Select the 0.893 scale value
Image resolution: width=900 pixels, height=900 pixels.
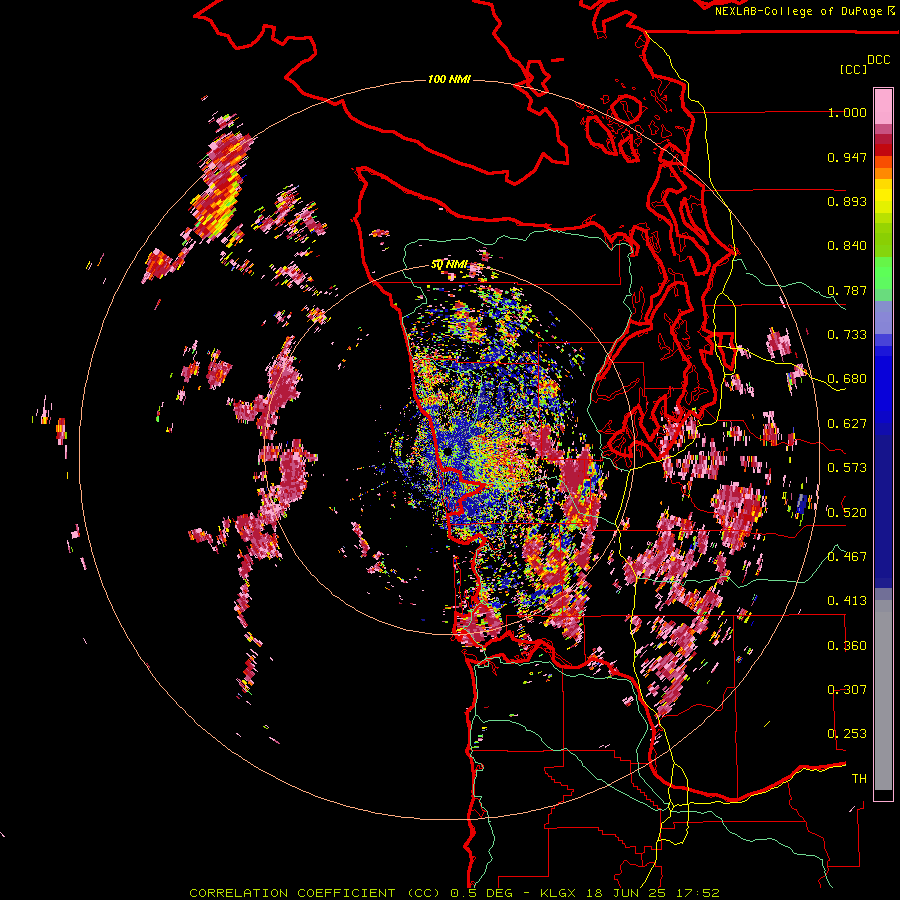pos(847,201)
